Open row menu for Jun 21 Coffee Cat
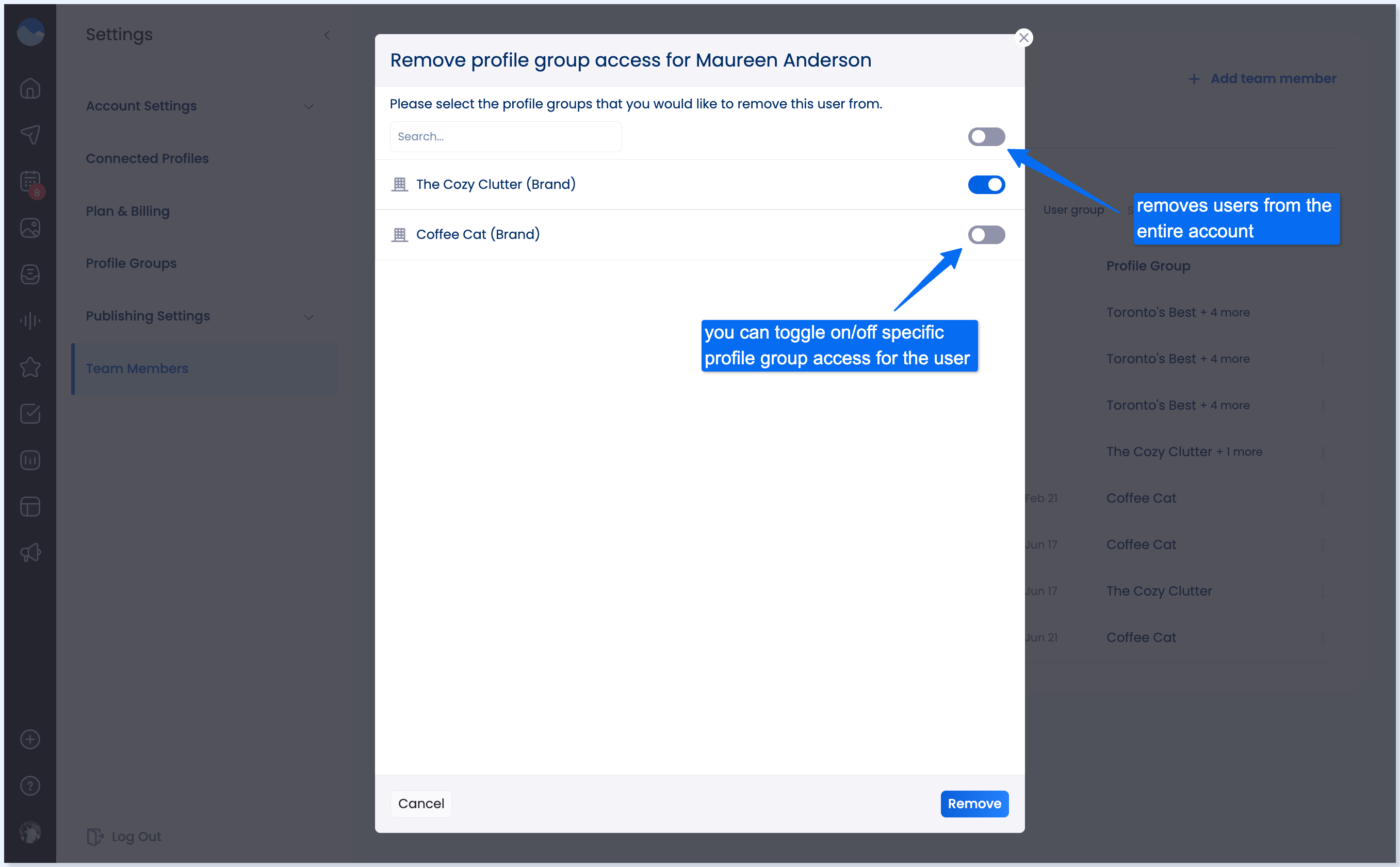Screen dimensions: 1400x867 [x=1323, y=638]
